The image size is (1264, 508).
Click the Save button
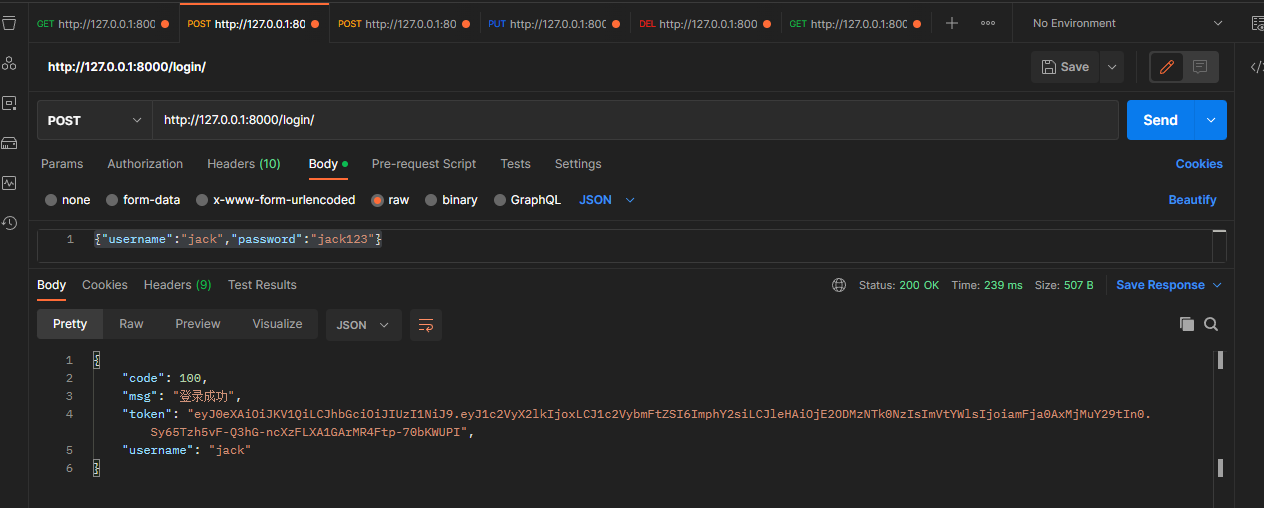pyautogui.click(x=1065, y=67)
